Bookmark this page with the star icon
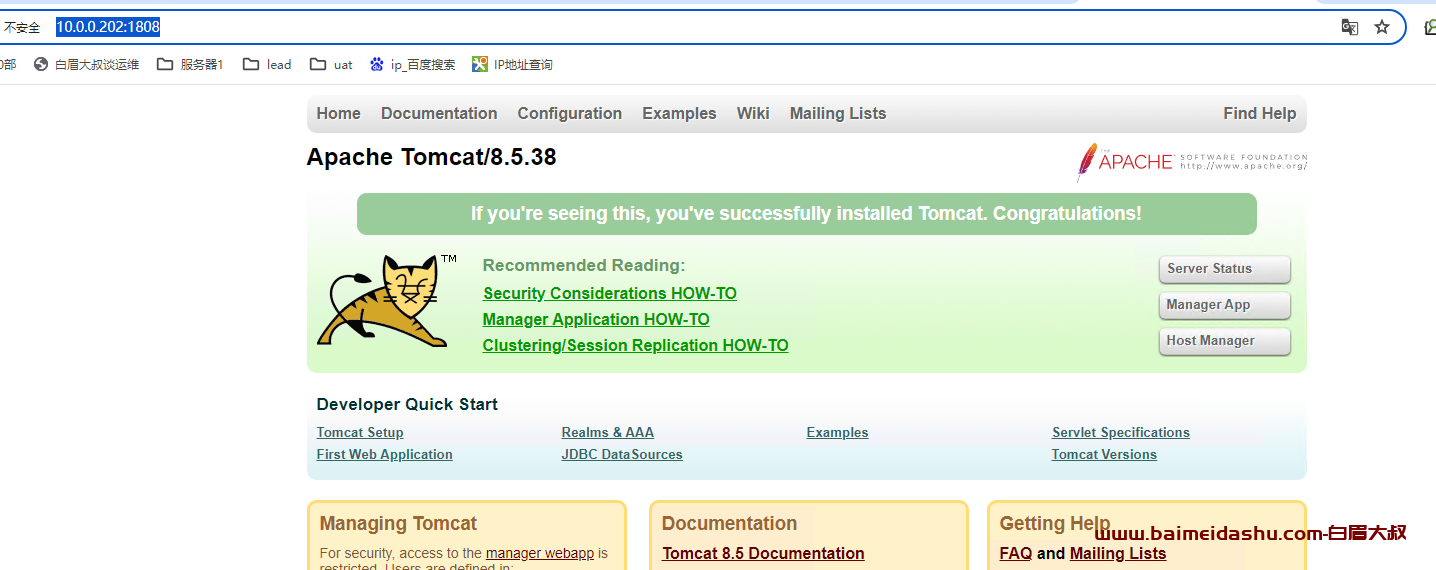This screenshot has width=1436, height=570. pyautogui.click(x=1382, y=27)
